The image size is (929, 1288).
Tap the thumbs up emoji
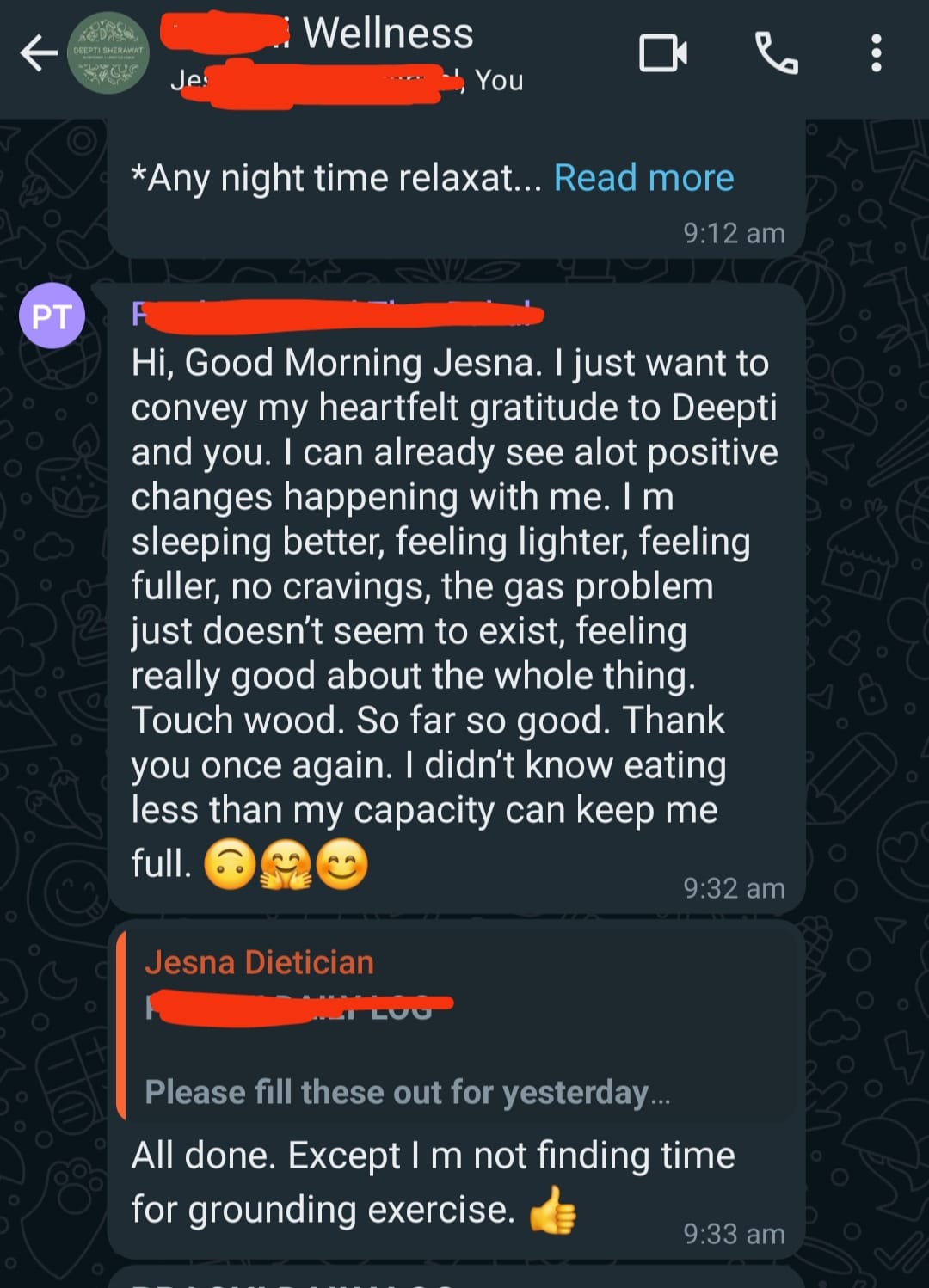click(x=551, y=1210)
